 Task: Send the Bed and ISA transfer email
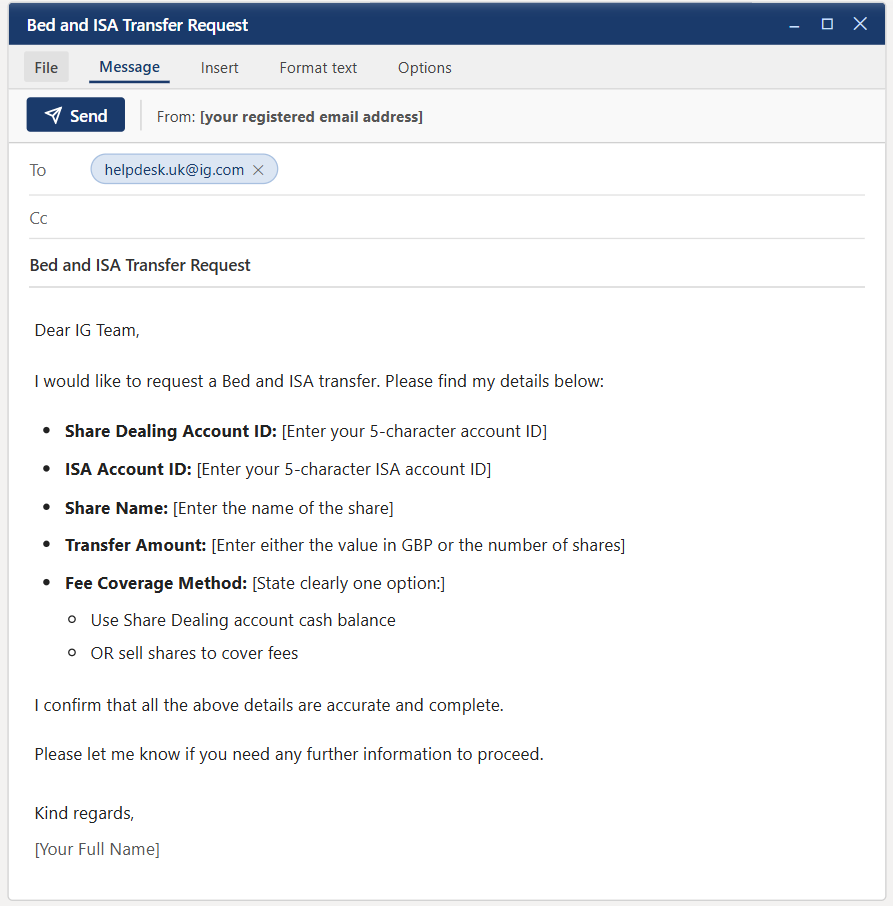click(x=76, y=116)
